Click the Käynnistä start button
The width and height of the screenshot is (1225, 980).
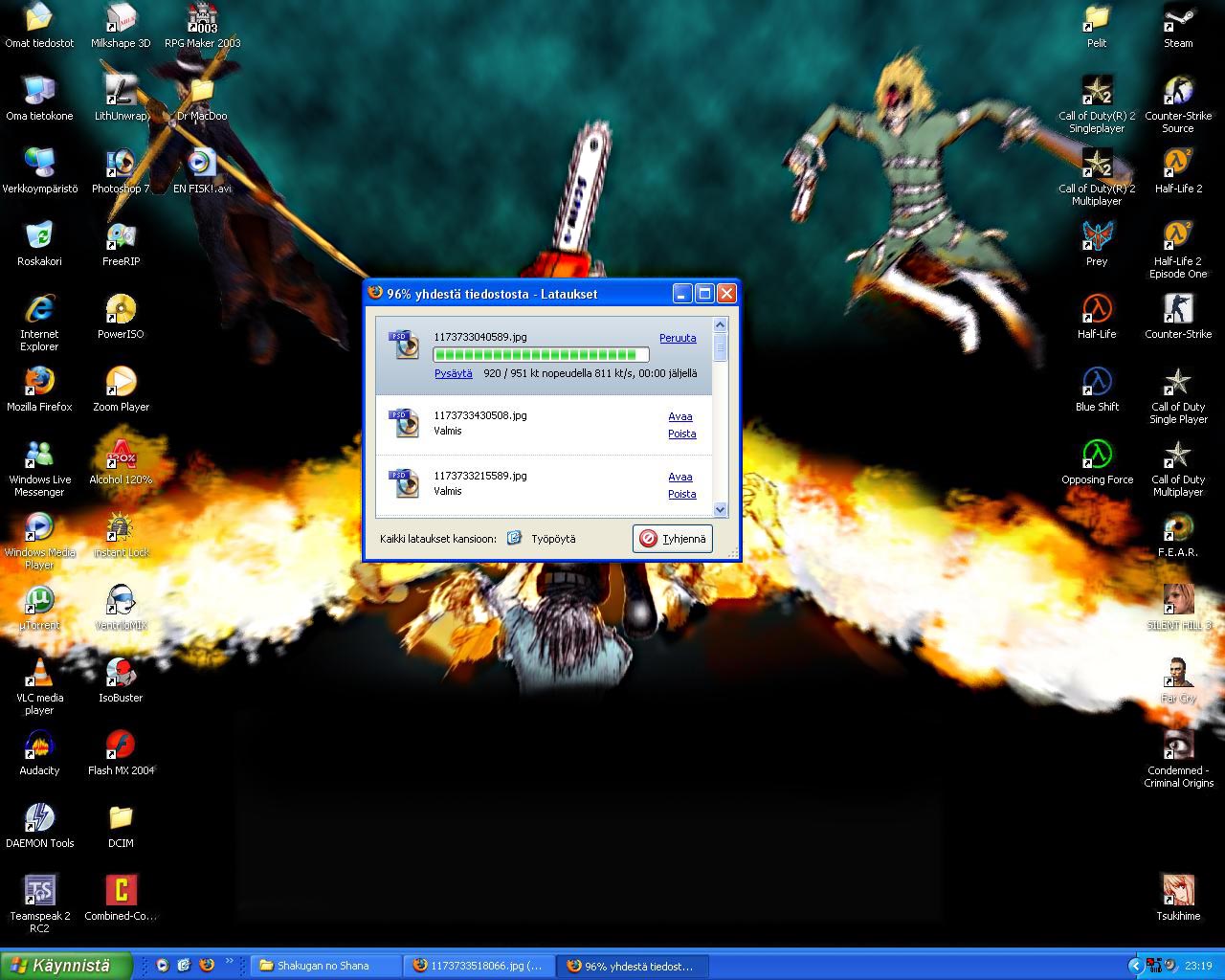pos(66,966)
